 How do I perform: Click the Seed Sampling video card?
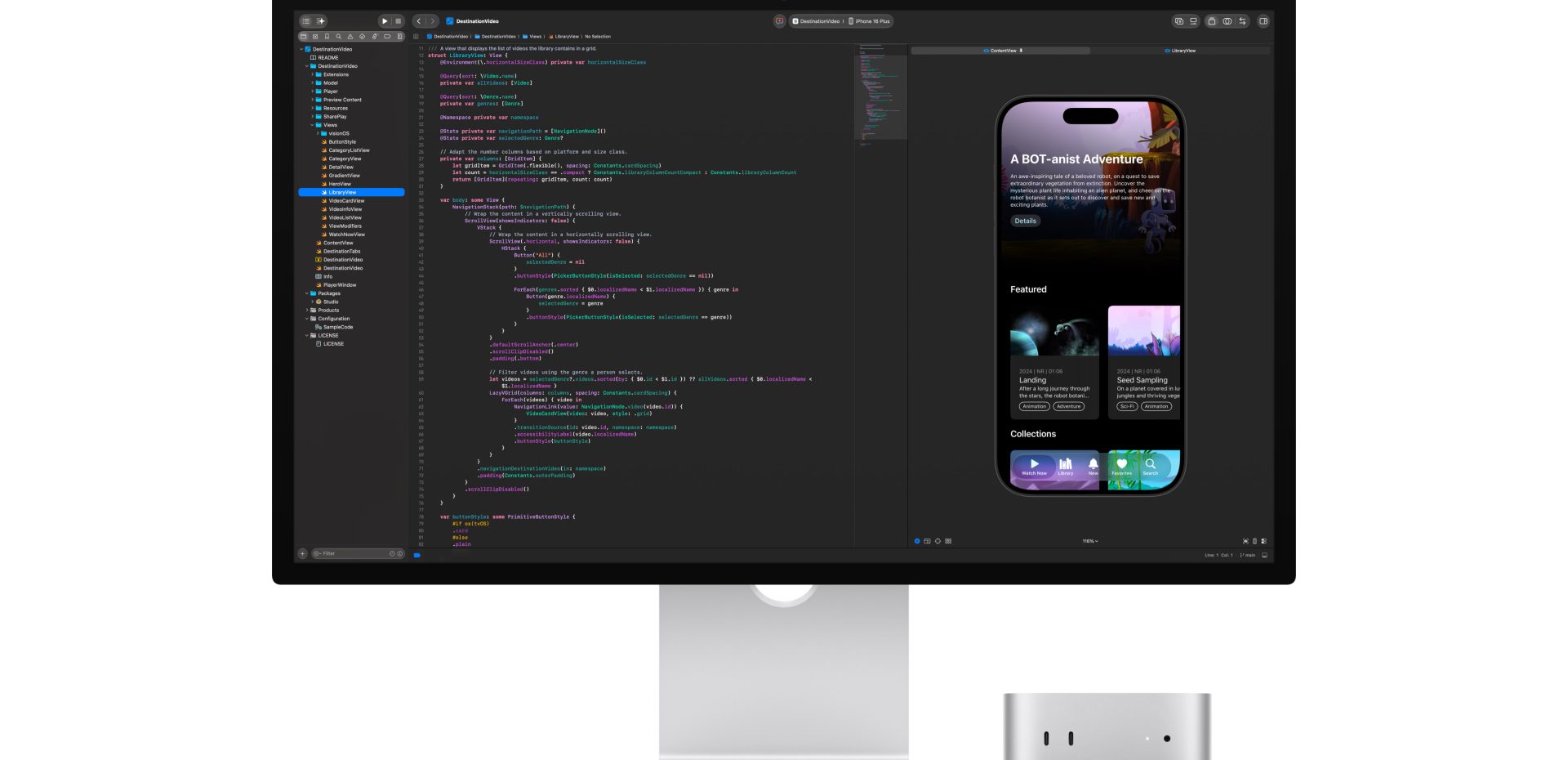coord(1144,363)
